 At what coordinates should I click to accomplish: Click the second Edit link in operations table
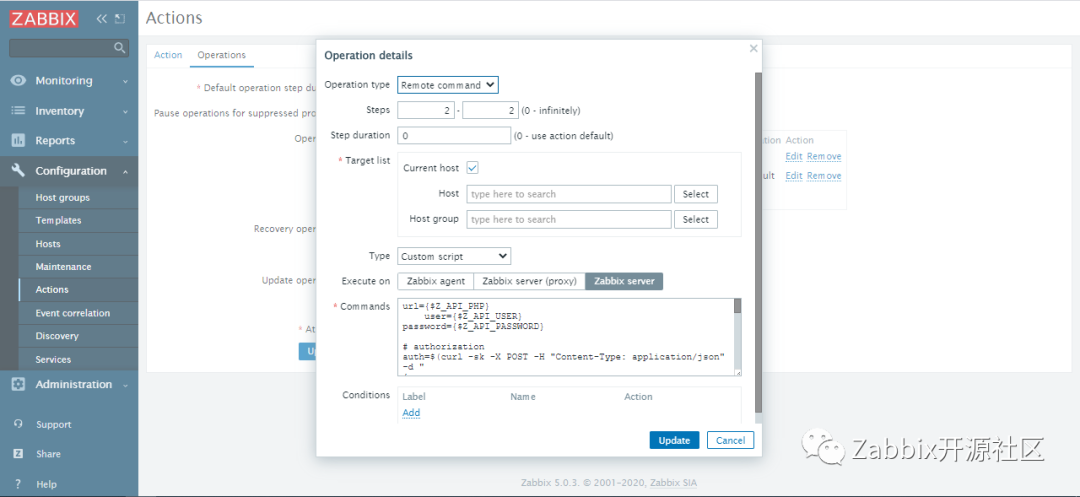794,176
